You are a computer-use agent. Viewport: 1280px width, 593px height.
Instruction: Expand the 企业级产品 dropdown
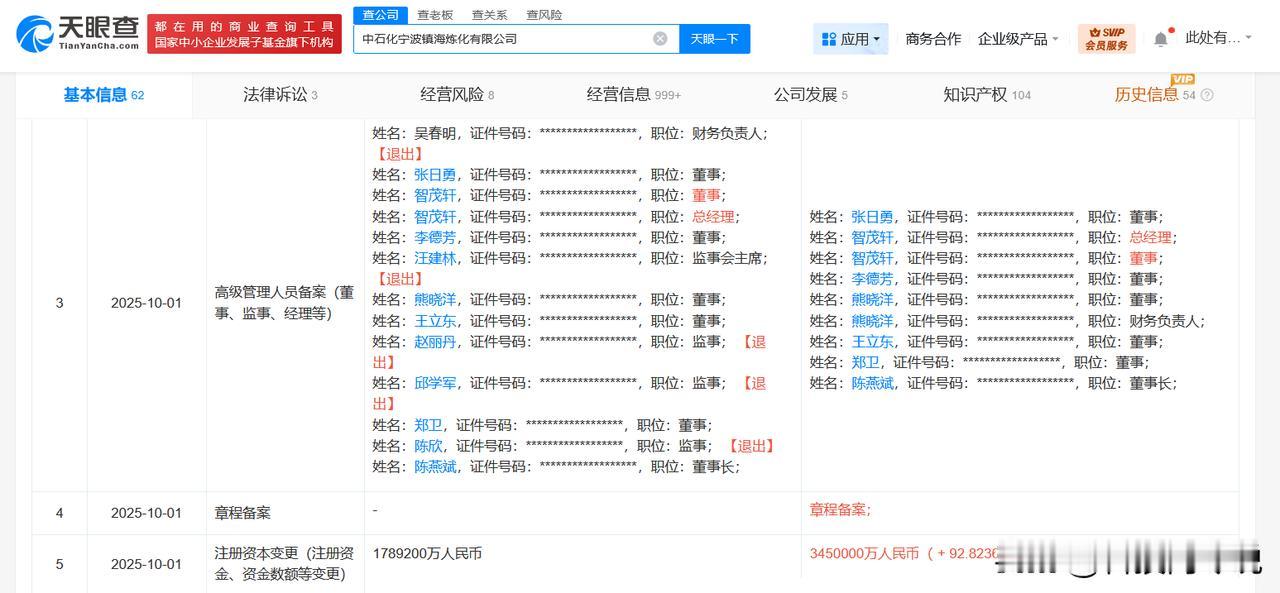(1018, 39)
